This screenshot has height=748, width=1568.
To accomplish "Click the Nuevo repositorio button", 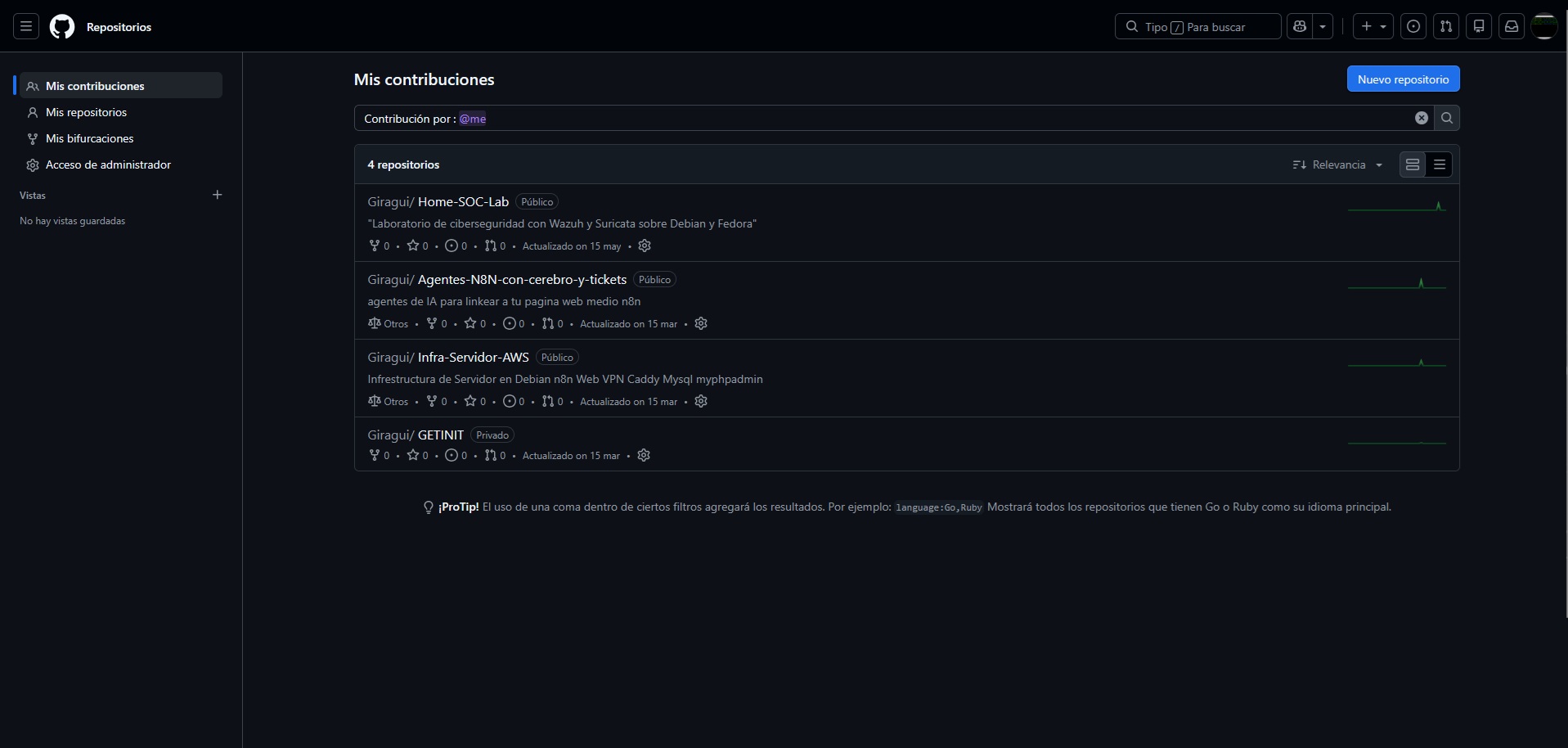I will (1403, 79).
